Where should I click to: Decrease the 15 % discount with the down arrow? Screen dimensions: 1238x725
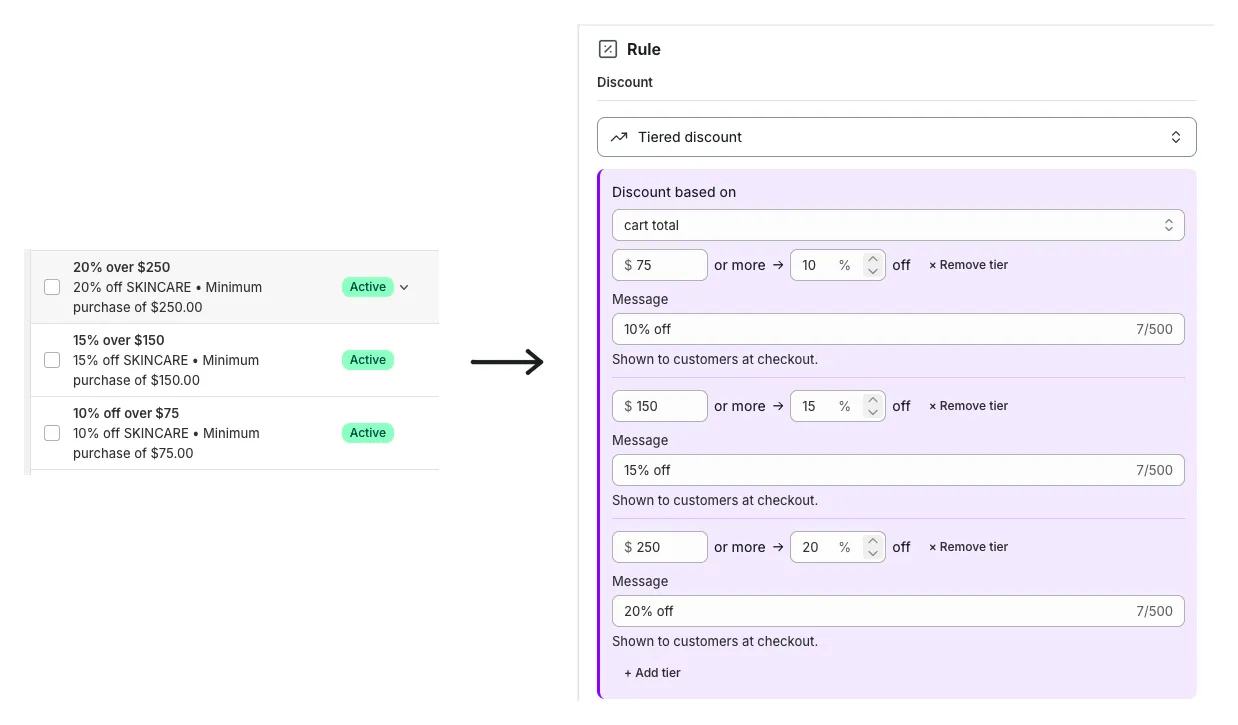(873, 413)
